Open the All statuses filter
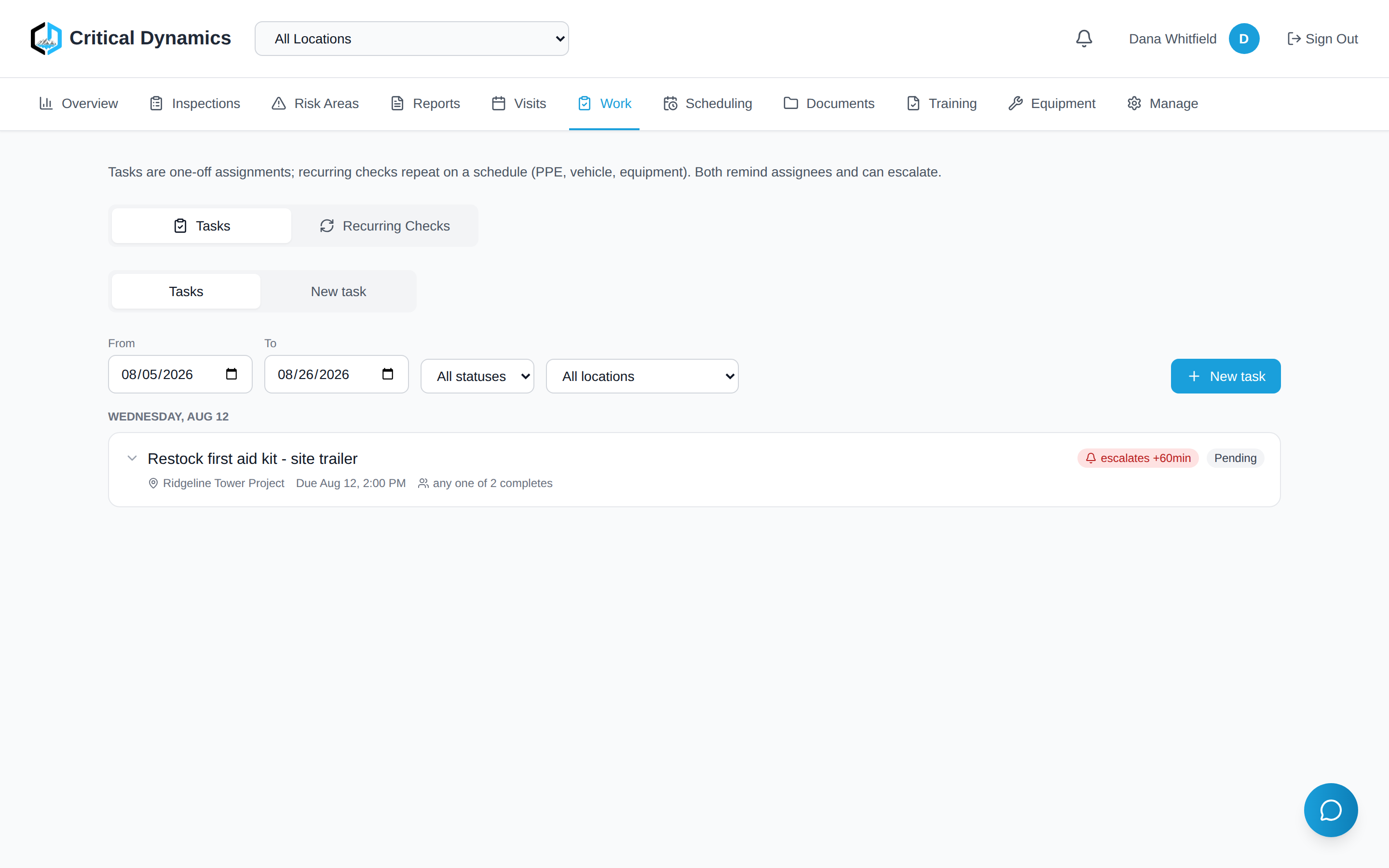Image resolution: width=1389 pixels, height=868 pixels. coord(477,376)
